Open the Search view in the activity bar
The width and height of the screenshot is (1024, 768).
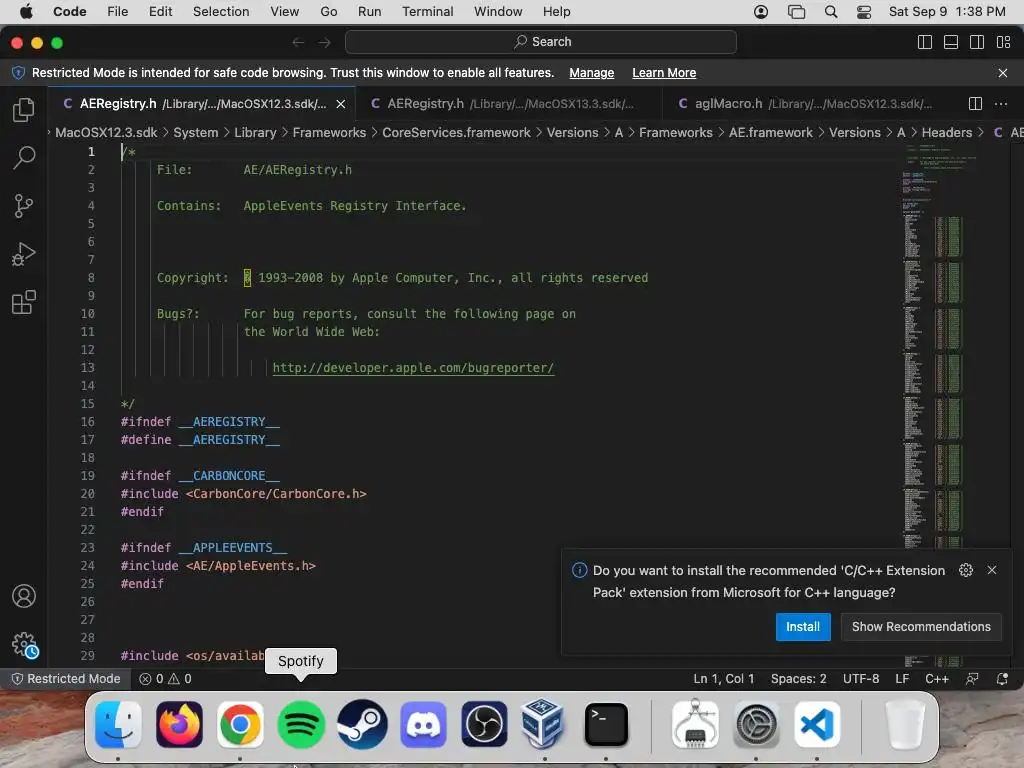click(x=24, y=157)
